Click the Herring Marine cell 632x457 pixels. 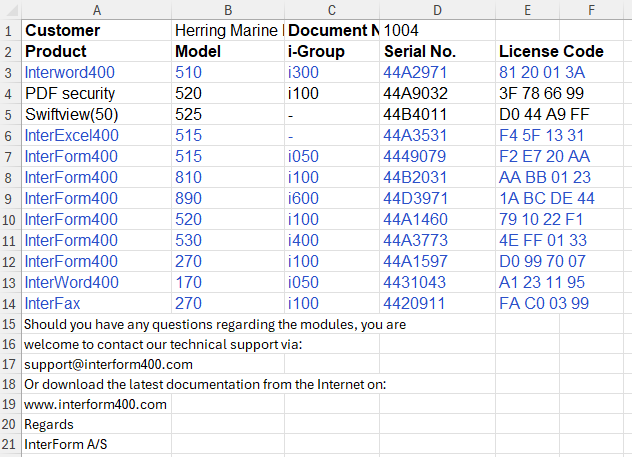pos(228,30)
